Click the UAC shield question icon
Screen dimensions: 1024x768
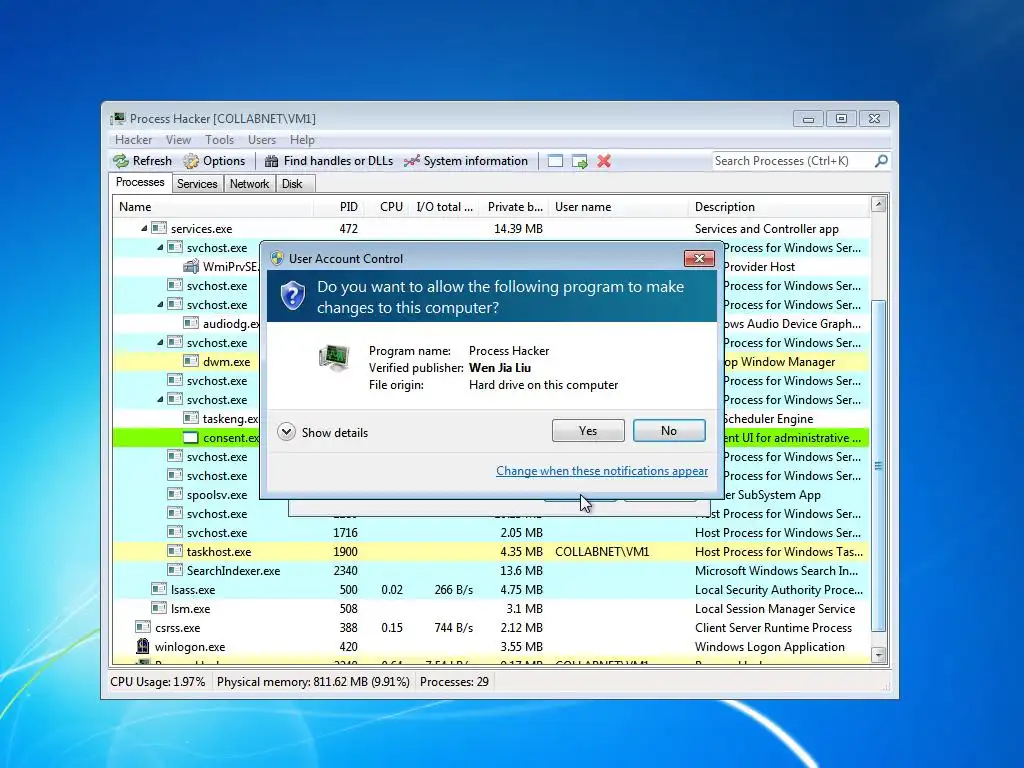point(293,296)
